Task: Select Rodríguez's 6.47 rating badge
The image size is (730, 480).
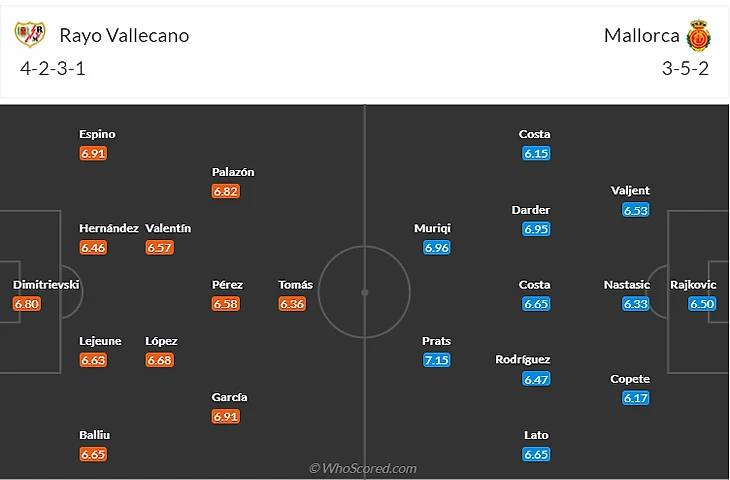Action: tap(536, 379)
